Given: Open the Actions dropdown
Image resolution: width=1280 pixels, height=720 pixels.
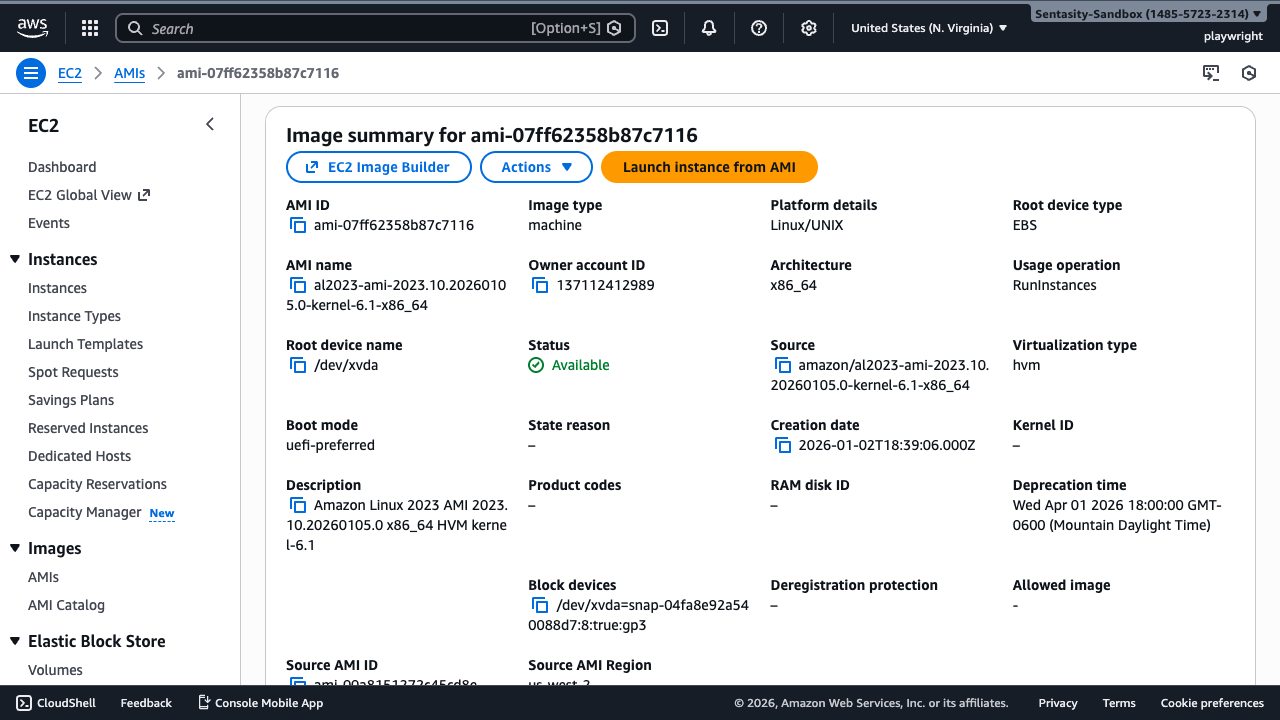Looking at the screenshot, I should [x=536, y=167].
